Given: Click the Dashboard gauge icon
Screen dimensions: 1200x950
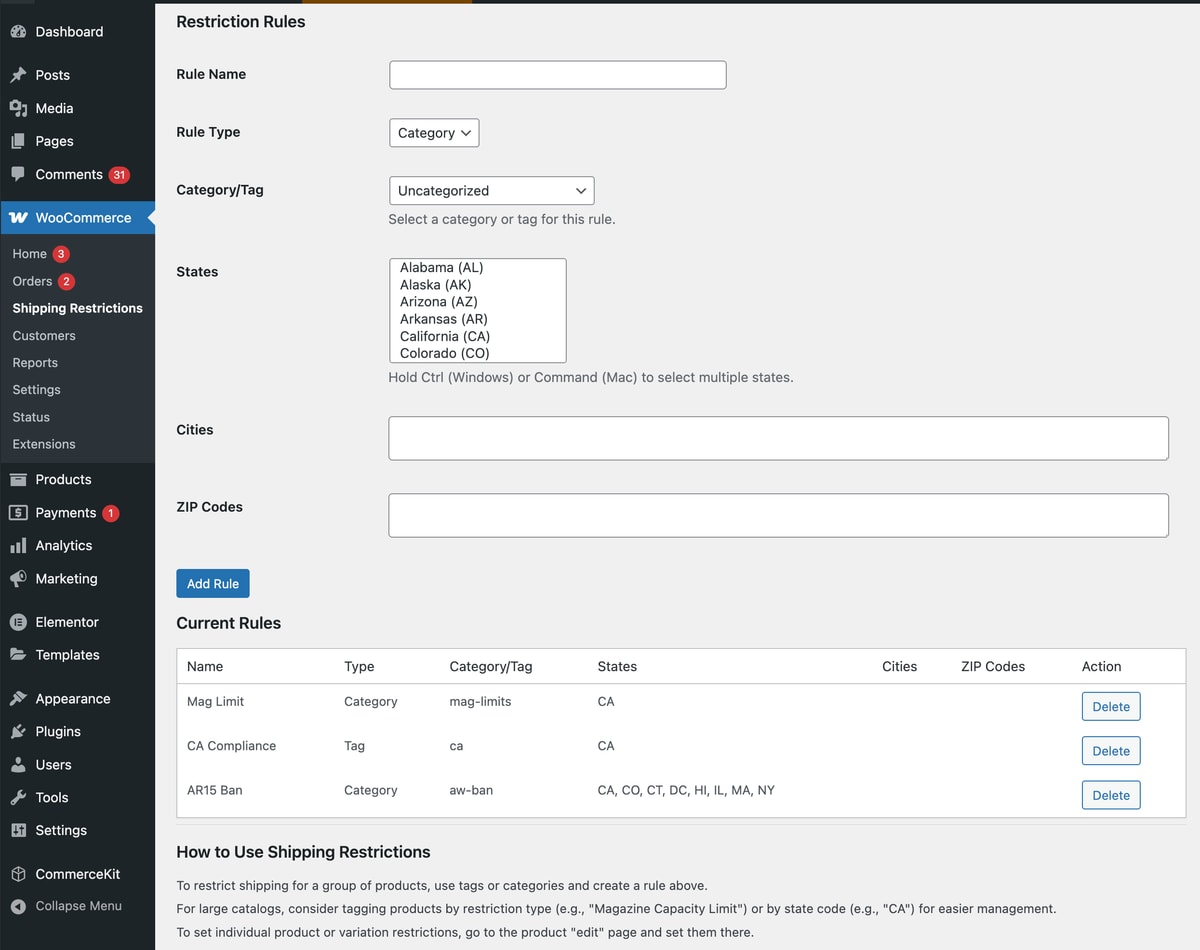Looking at the screenshot, I should (18, 32).
